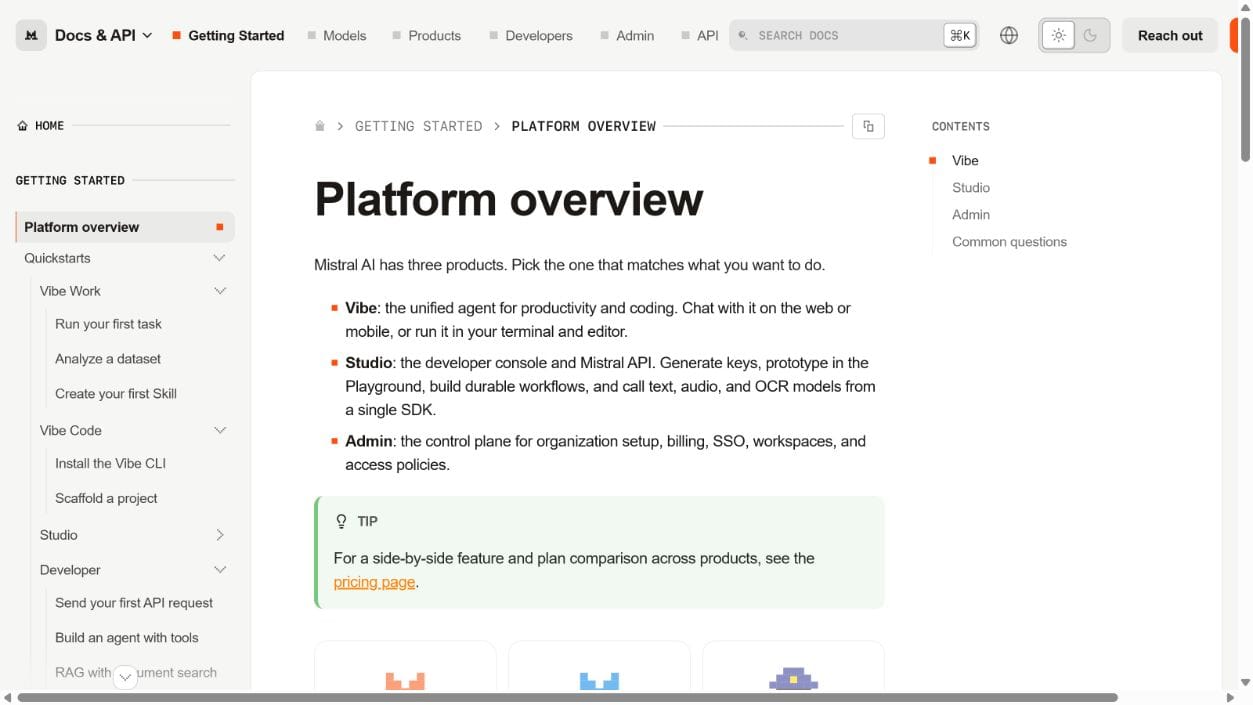Image resolution: width=1253 pixels, height=705 pixels.
Task: Open the API tab
Action: pos(700,35)
